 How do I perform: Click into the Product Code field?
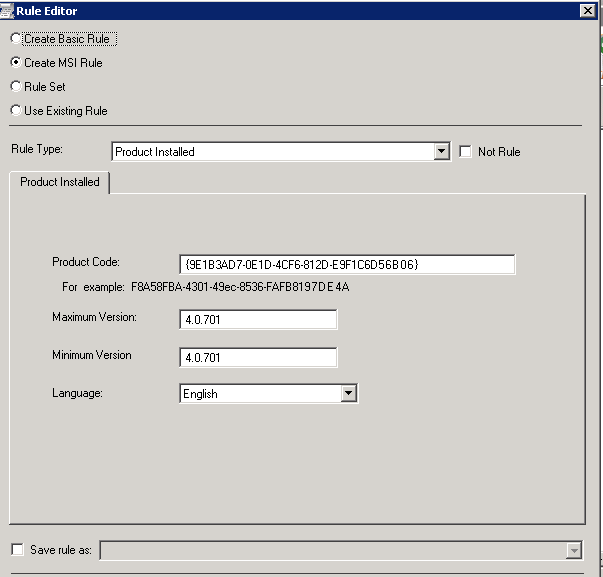click(x=347, y=264)
